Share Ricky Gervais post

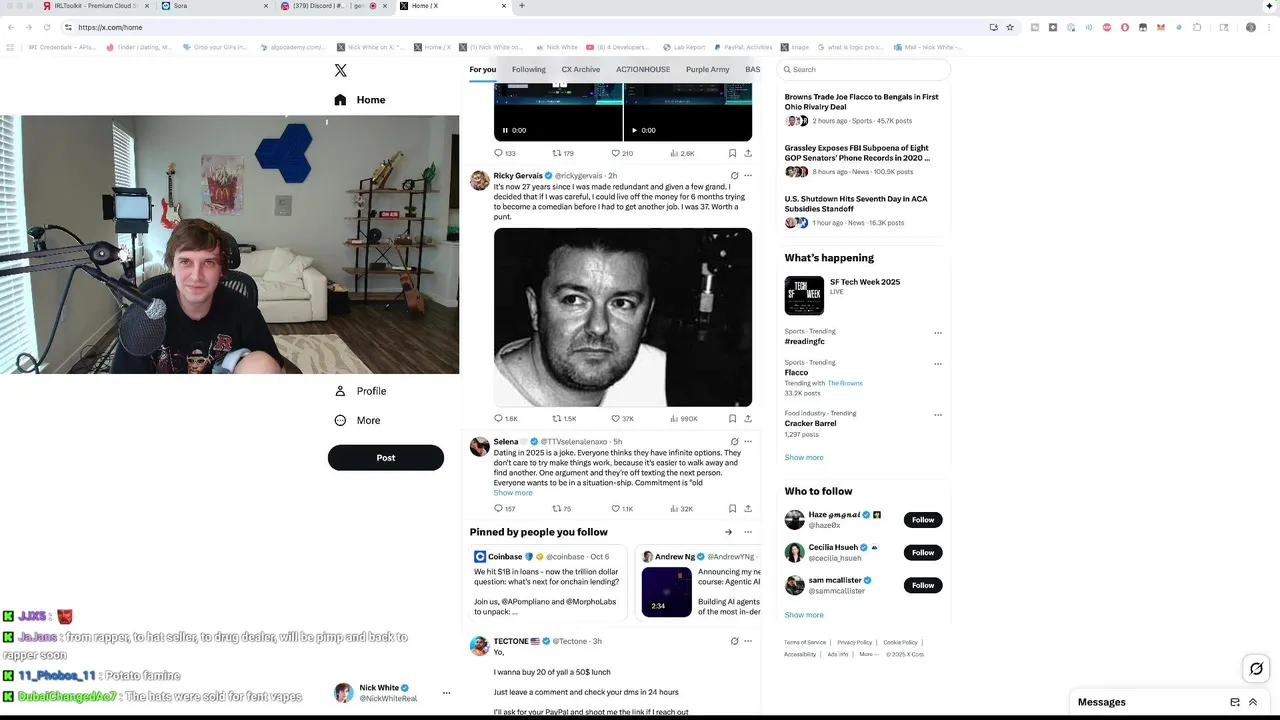pos(748,419)
